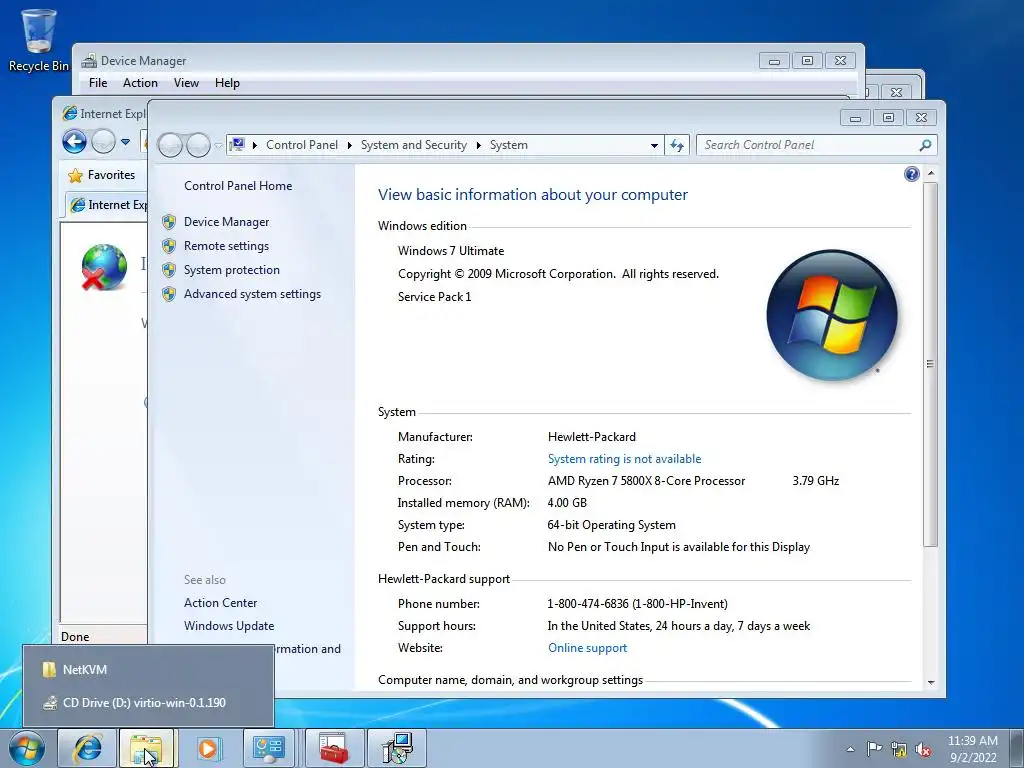Image resolution: width=1024 pixels, height=768 pixels.
Task: Open the blue help question mark
Action: pos(912,174)
